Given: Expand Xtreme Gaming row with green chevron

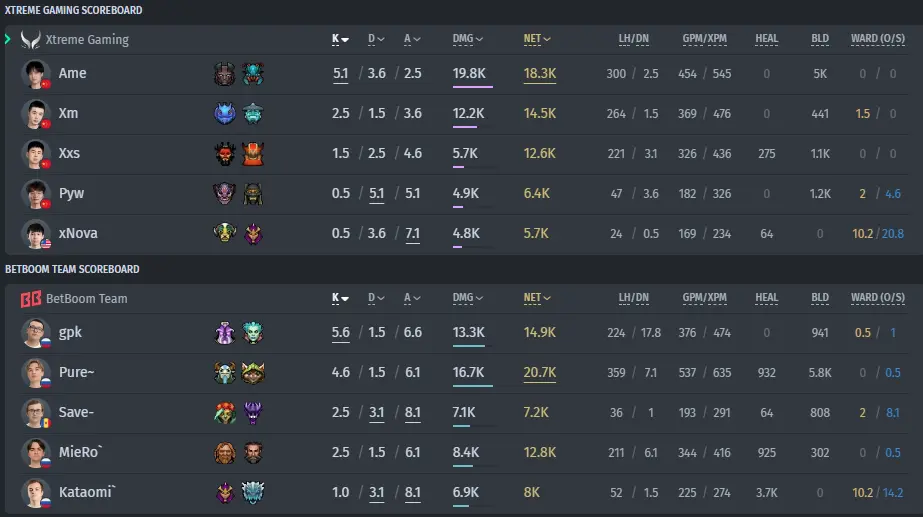Looking at the screenshot, I should click(x=8, y=39).
